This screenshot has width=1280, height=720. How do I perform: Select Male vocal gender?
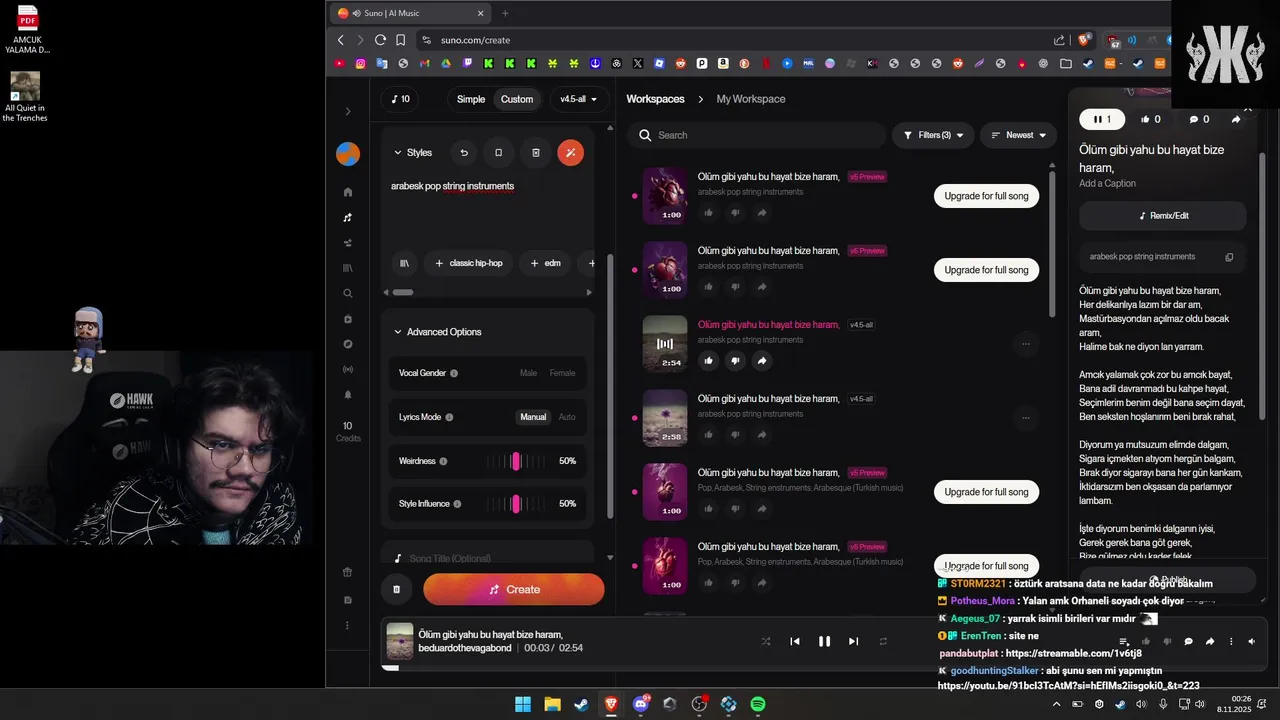click(528, 373)
